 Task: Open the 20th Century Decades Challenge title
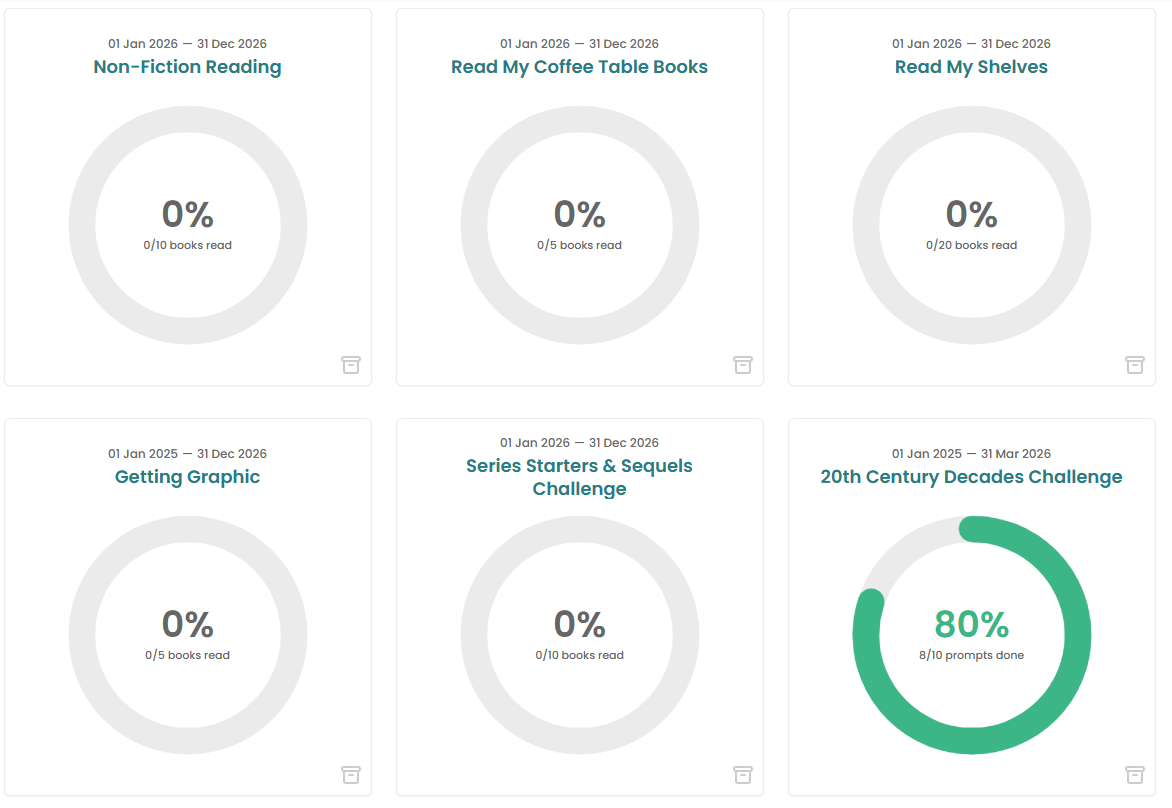click(x=972, y=477)
